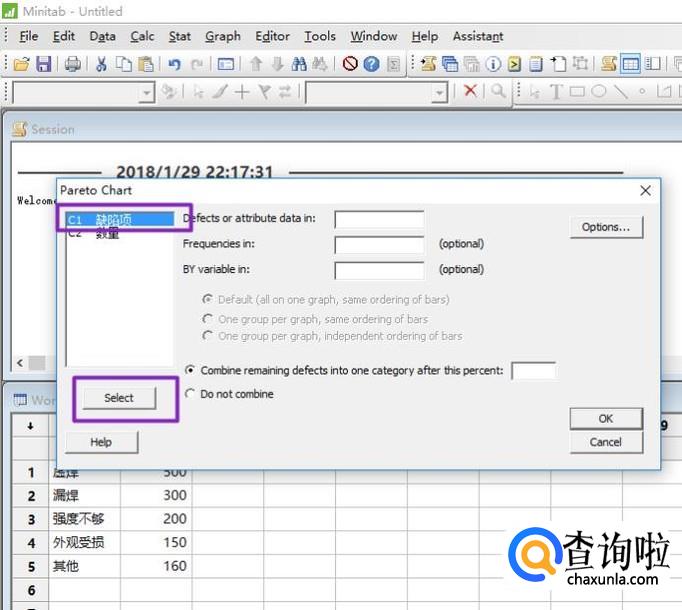Click the Defects or attribute data input field

[379, 219]
